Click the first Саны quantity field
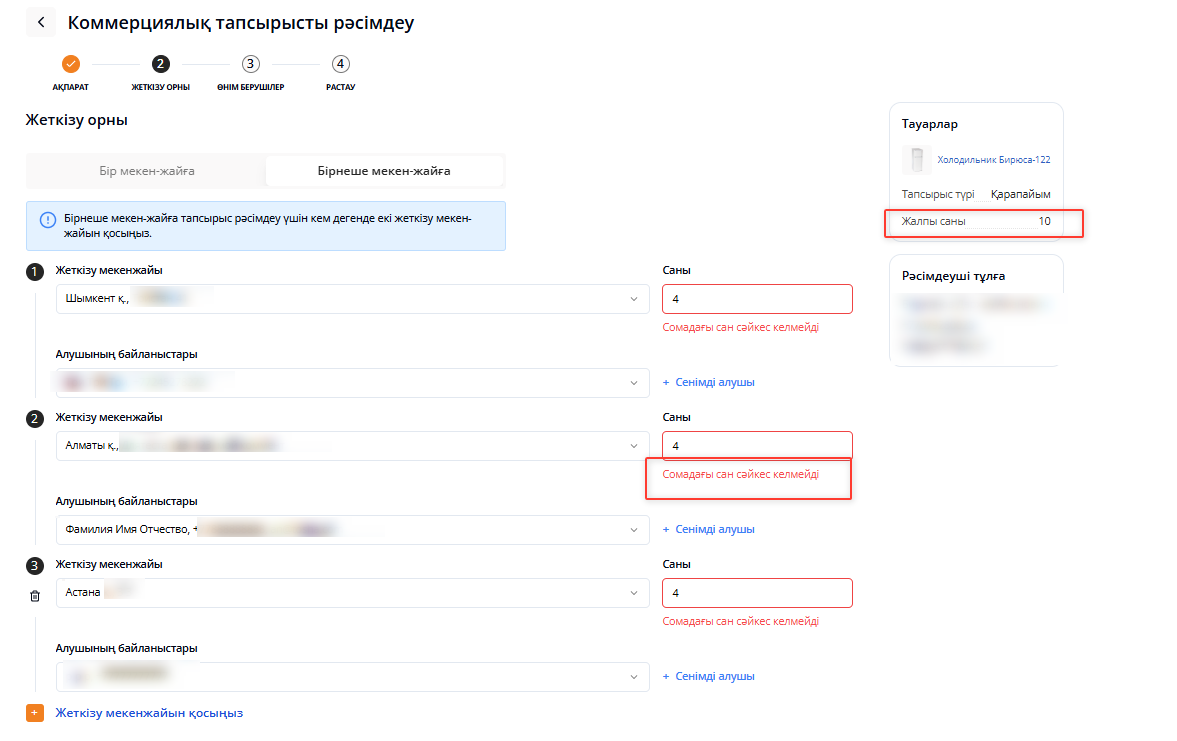The image size is (1177, 741). point(756,299)
